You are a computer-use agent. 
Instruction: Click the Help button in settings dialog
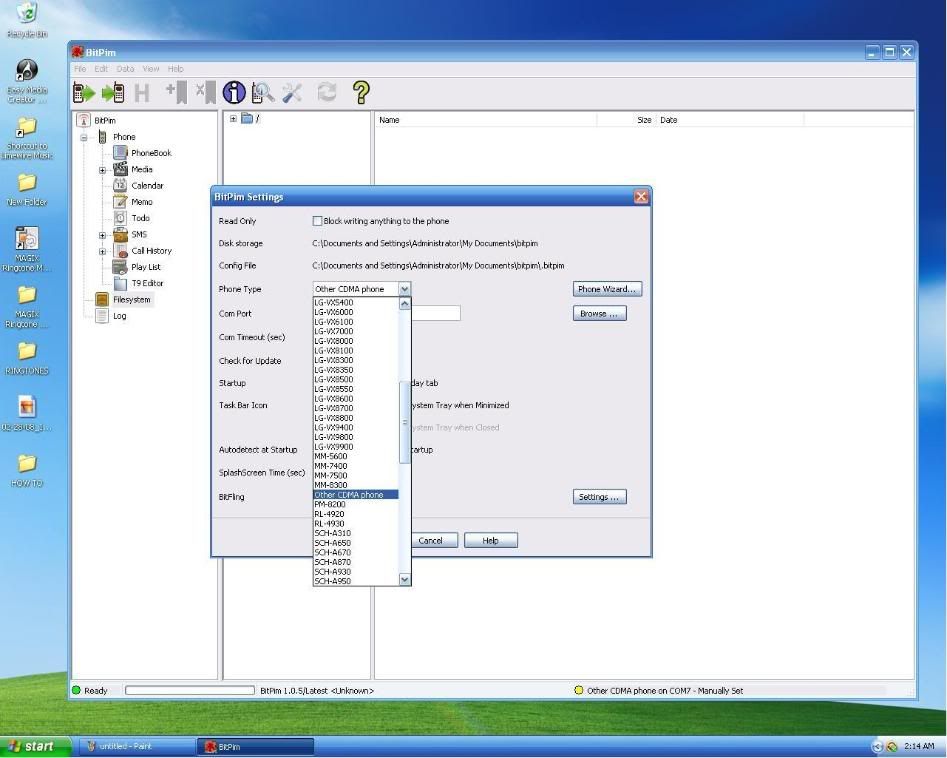490,541
